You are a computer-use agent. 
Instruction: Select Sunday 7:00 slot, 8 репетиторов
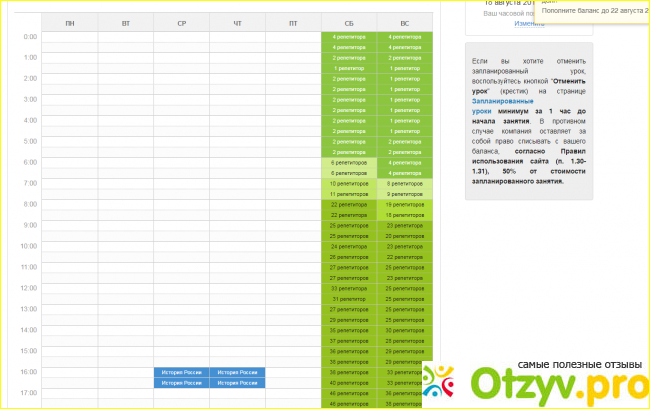pyautogui.click(x=404, y=184)
